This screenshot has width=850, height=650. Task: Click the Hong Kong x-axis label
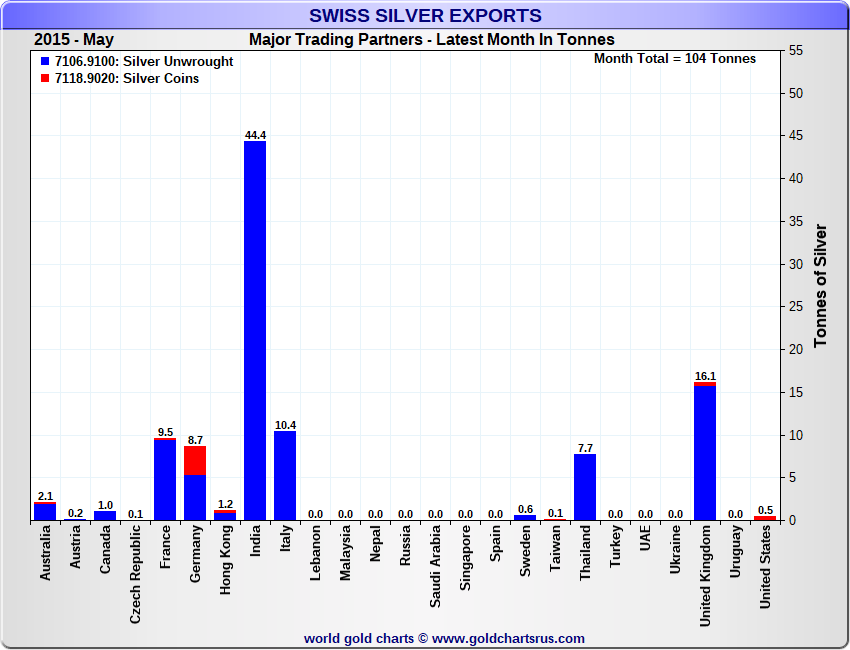(x=226, y=565)
